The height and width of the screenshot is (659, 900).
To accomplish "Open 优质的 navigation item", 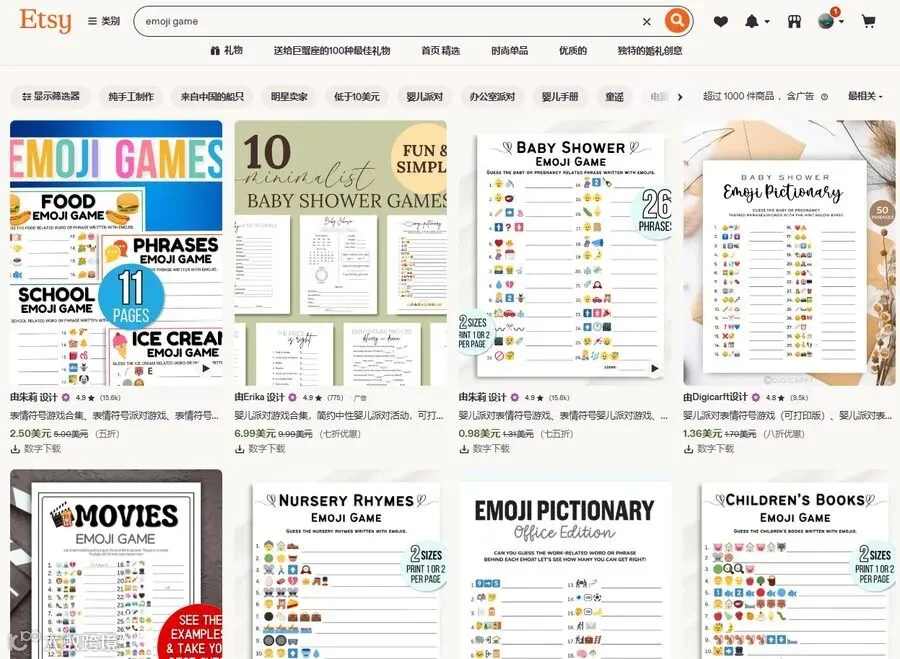I will [573, 51].
